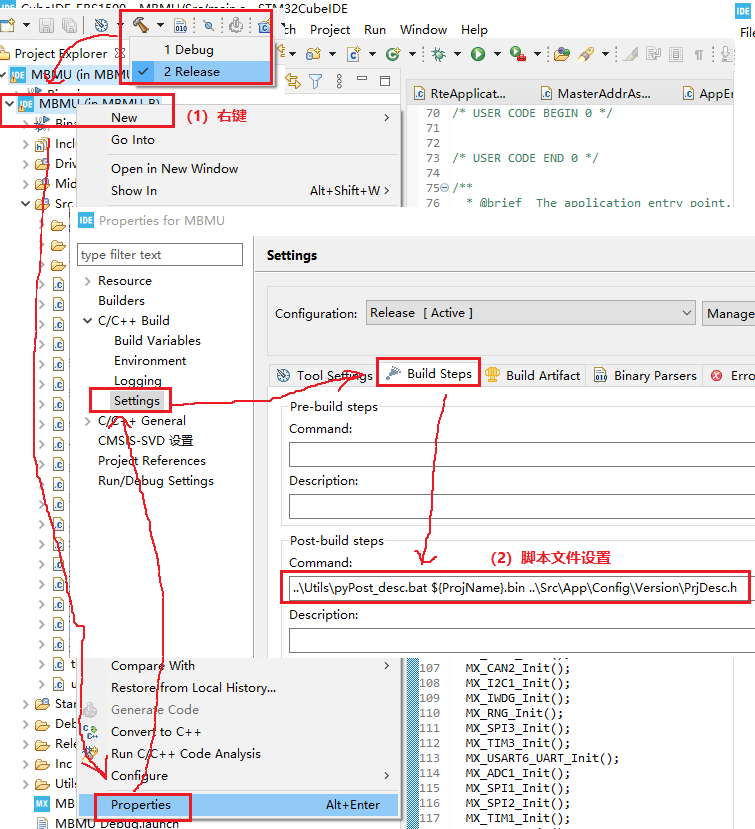This screenshot has height=829, width=755.
Task: Open the Run menu
Action: (x=374, y=30)
